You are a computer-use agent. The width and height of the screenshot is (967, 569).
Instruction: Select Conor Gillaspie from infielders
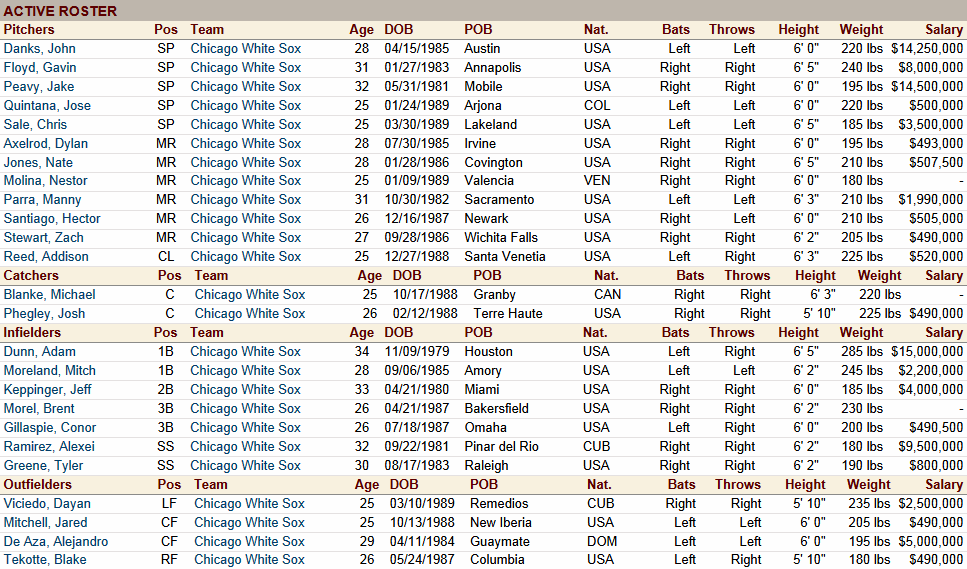(50, 427)
